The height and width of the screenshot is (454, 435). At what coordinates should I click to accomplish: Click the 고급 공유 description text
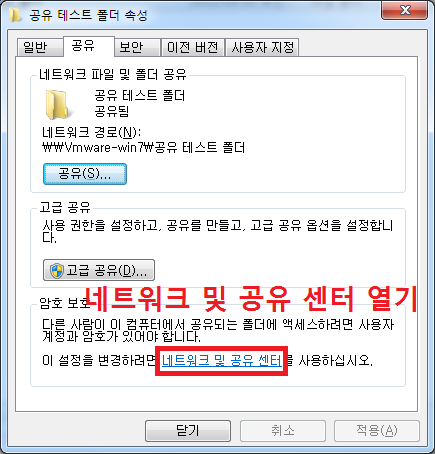point(218,231)
